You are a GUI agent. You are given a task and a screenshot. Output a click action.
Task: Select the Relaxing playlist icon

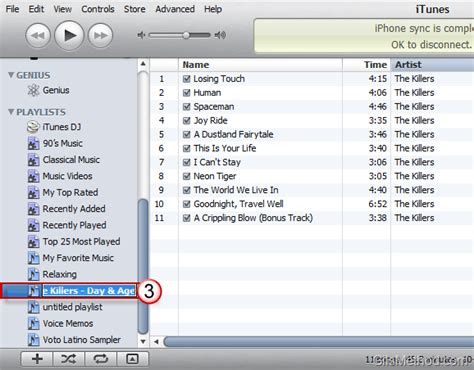(33, 274)
